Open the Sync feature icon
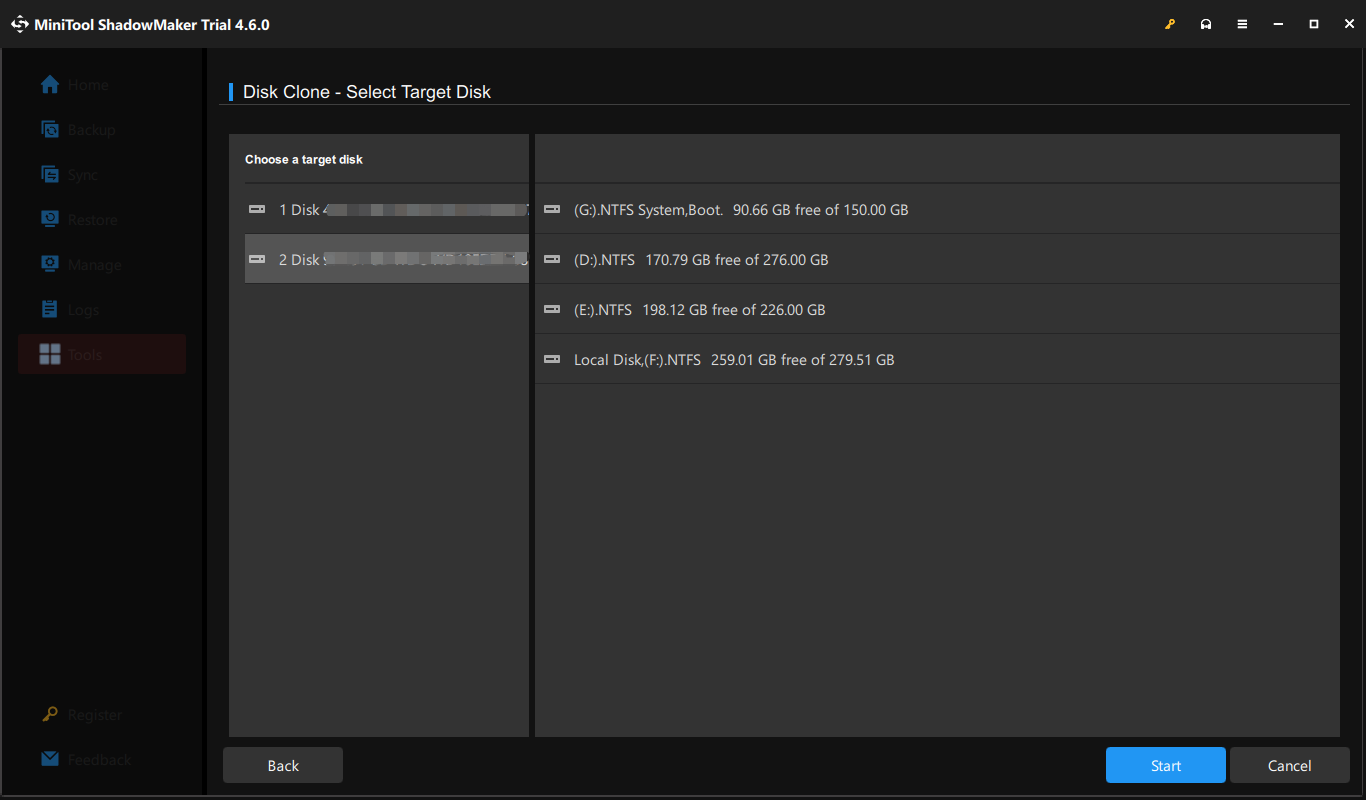 pos(49,174)
